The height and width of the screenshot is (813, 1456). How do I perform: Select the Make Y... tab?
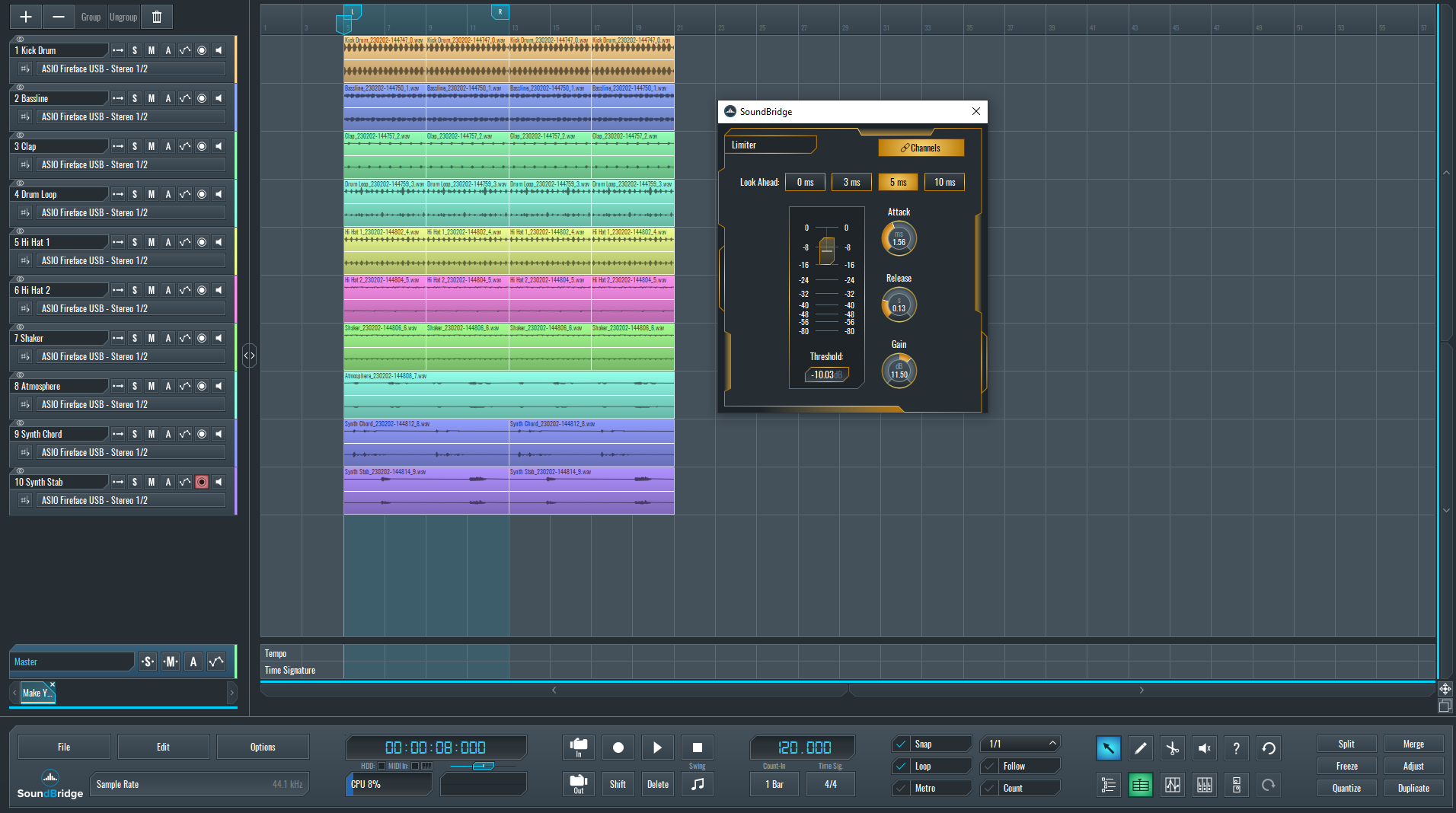(37, 693)
